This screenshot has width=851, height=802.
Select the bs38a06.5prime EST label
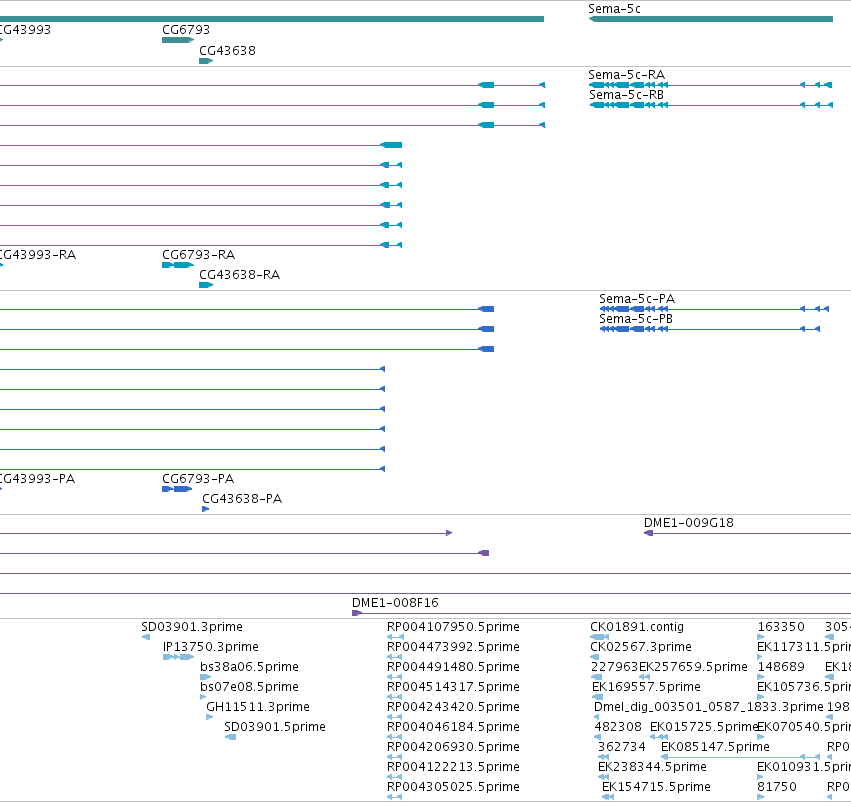click(249, 667)
